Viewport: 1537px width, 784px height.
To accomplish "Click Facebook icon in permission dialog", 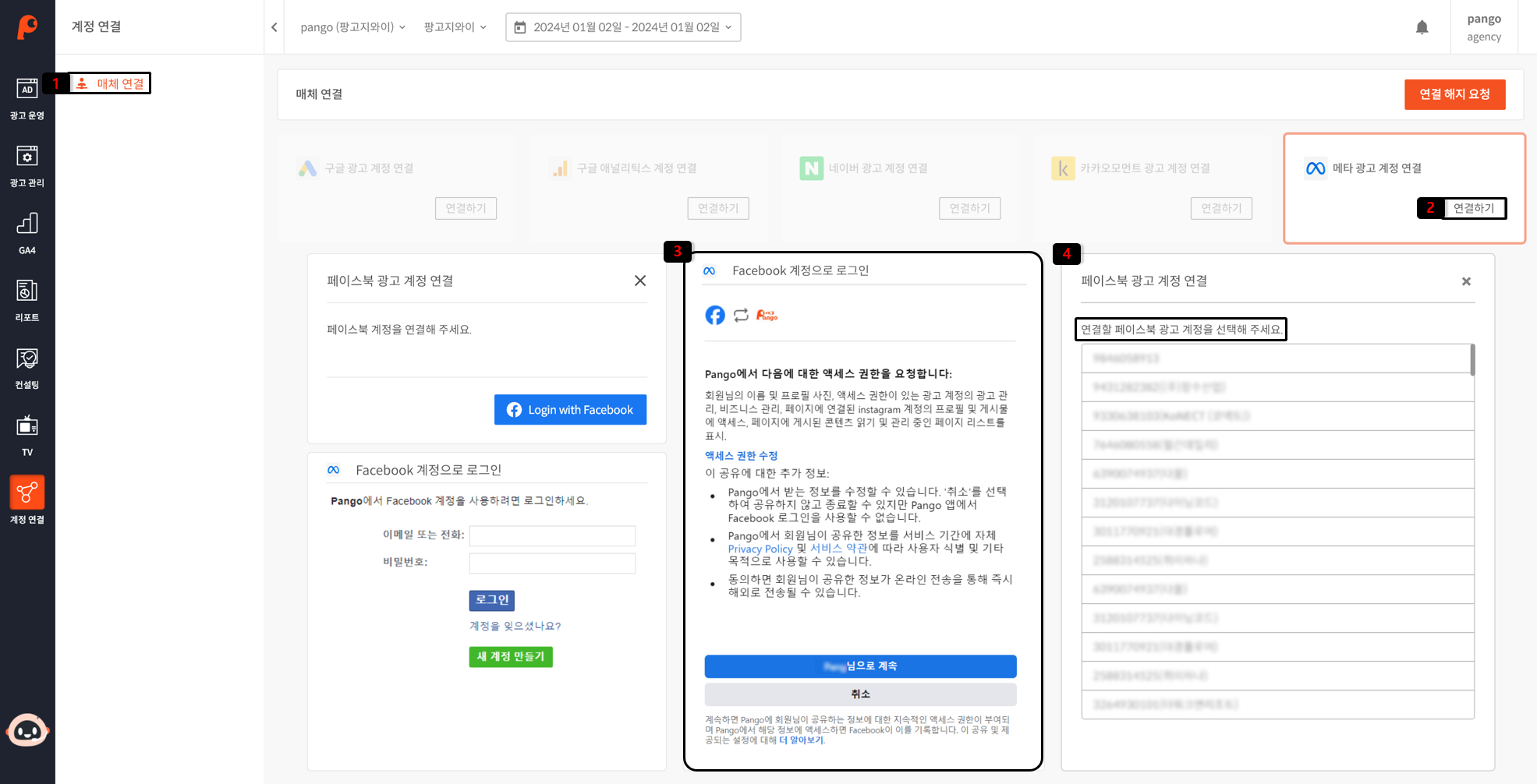I will click(x=715, y=315).
